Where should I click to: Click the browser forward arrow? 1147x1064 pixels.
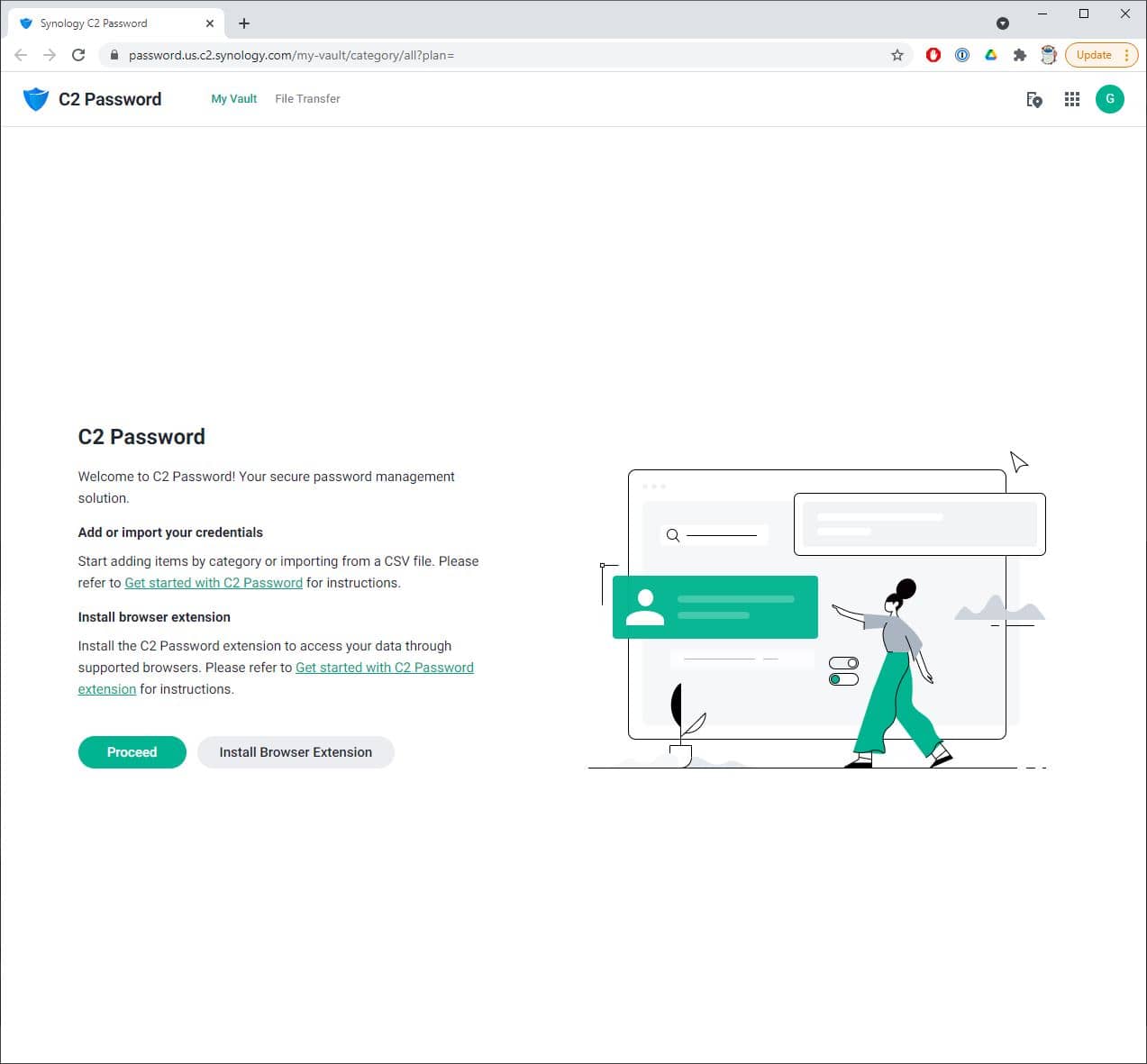click(x=50, y=55)
